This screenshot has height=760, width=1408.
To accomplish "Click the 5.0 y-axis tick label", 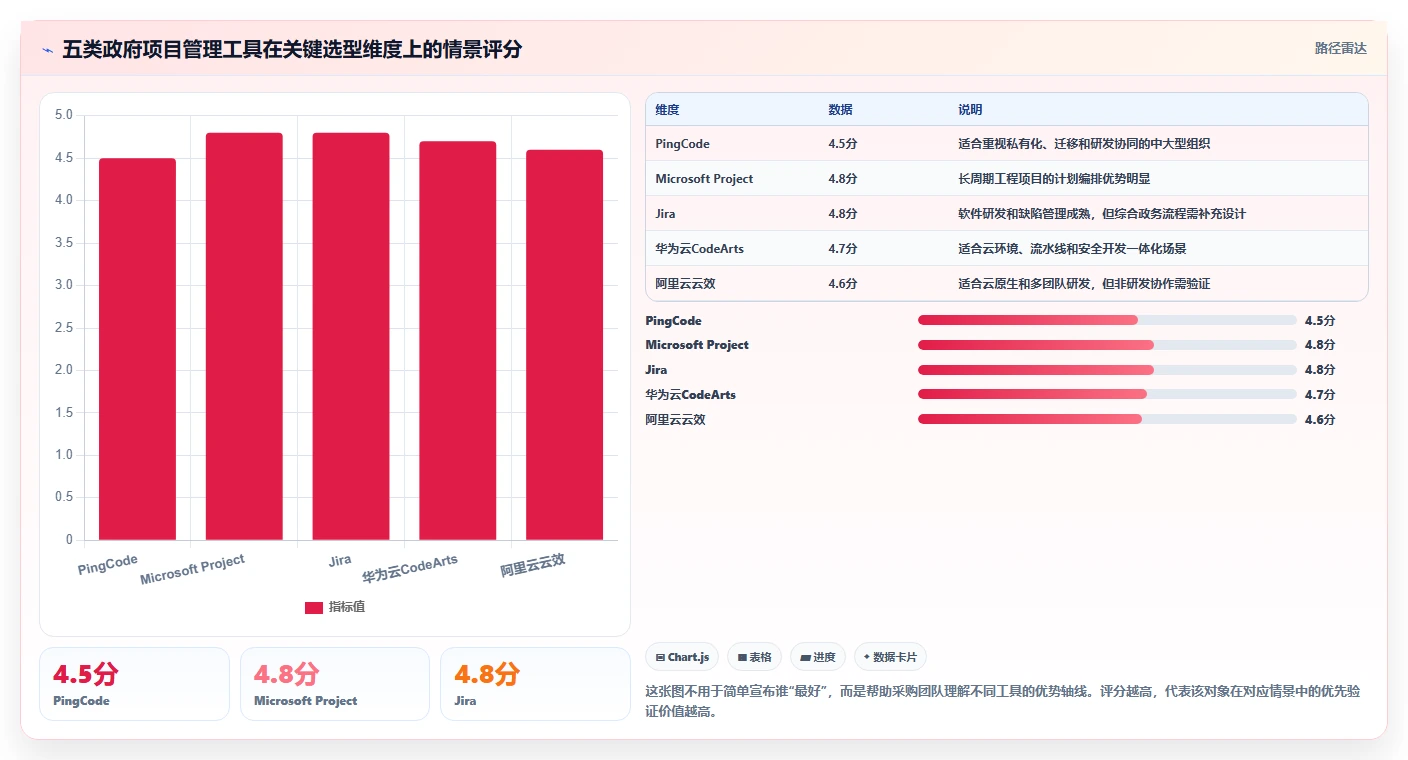I will tap(63, 115).
